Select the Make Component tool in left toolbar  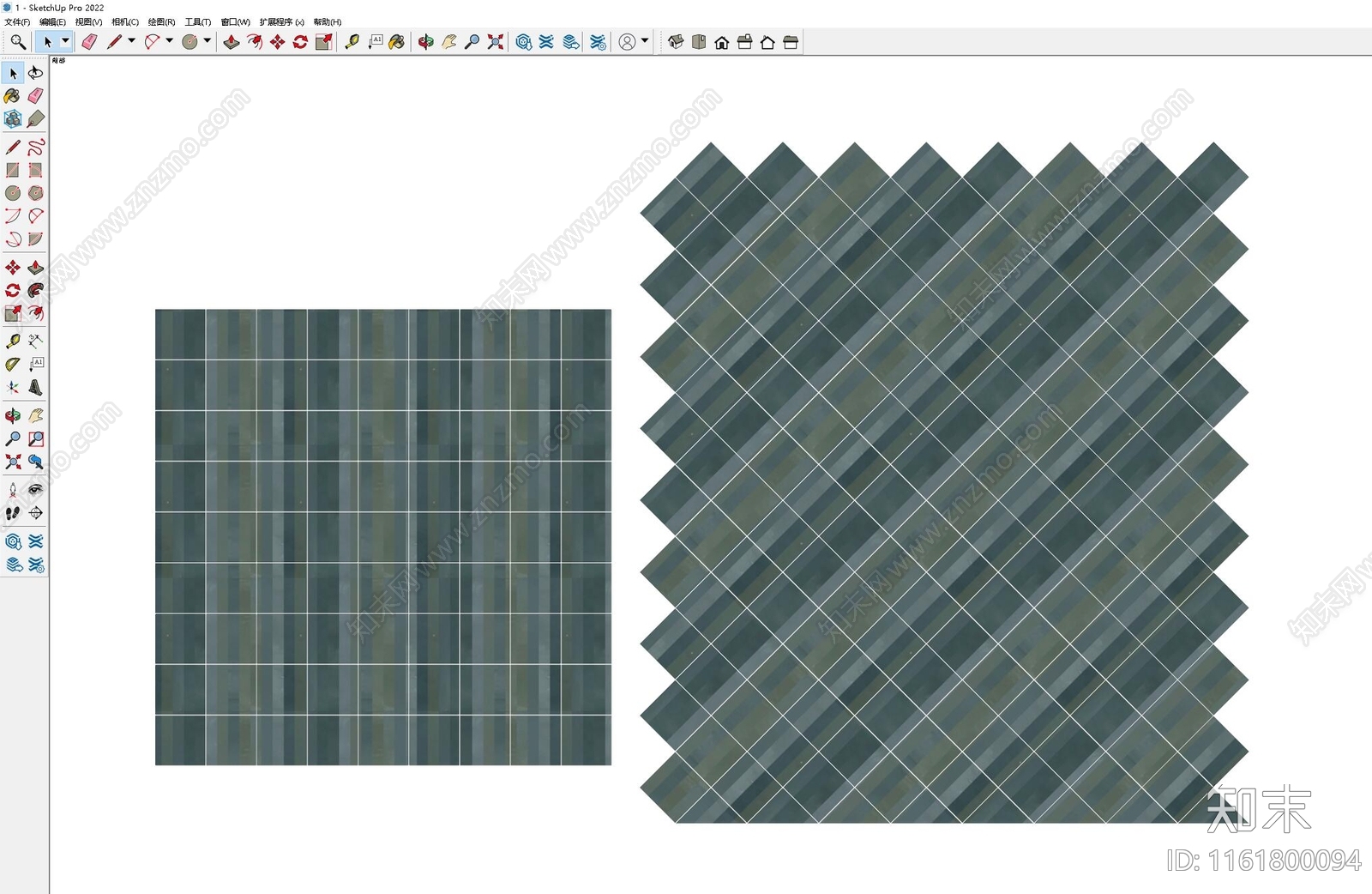pyautogui.click(x=13, y=118)
